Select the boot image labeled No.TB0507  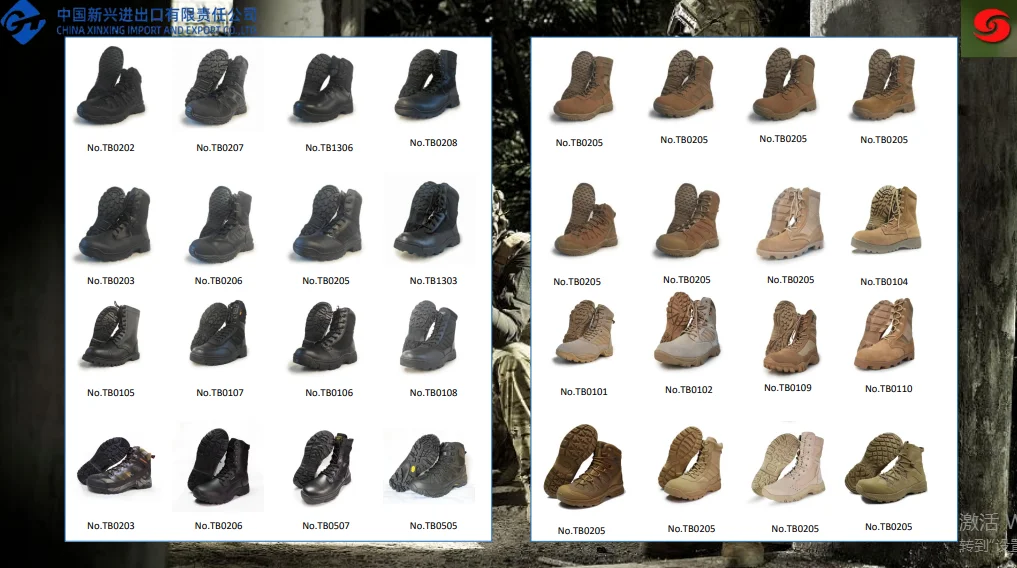(326, 468)
